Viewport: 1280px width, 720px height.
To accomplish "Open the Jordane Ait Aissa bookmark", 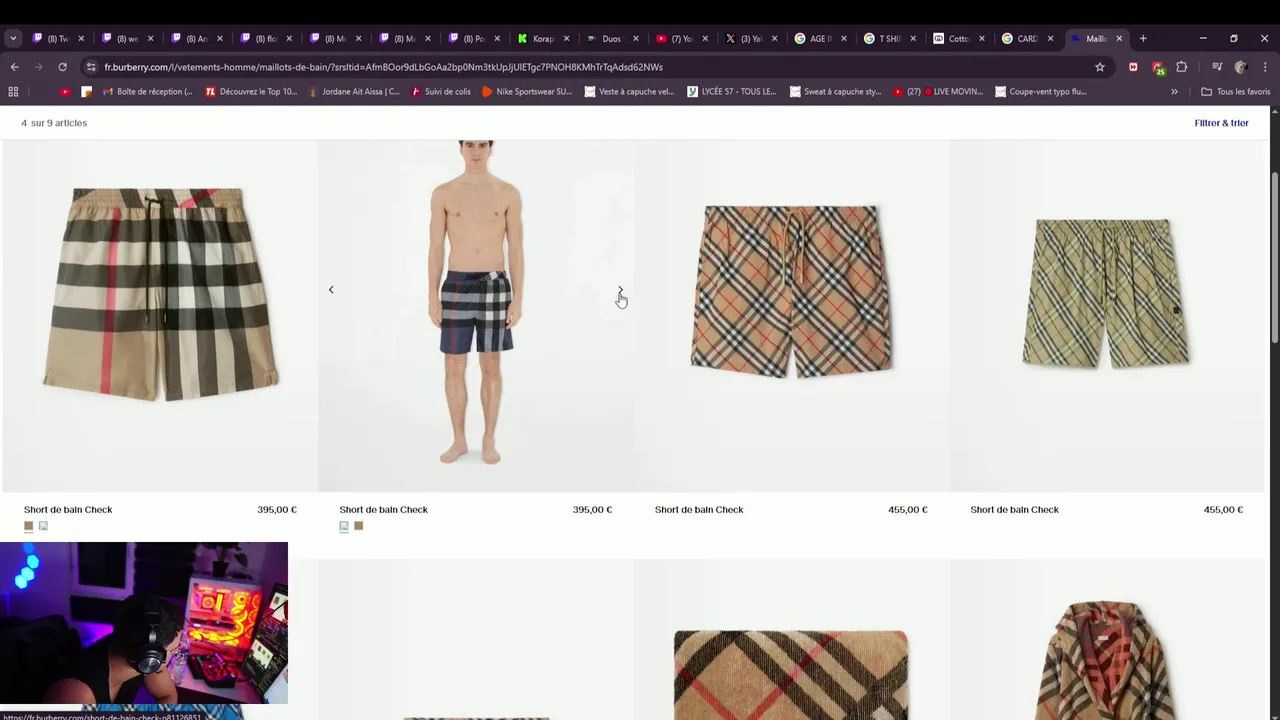I will pyautogui.click(x=354, y=92).
